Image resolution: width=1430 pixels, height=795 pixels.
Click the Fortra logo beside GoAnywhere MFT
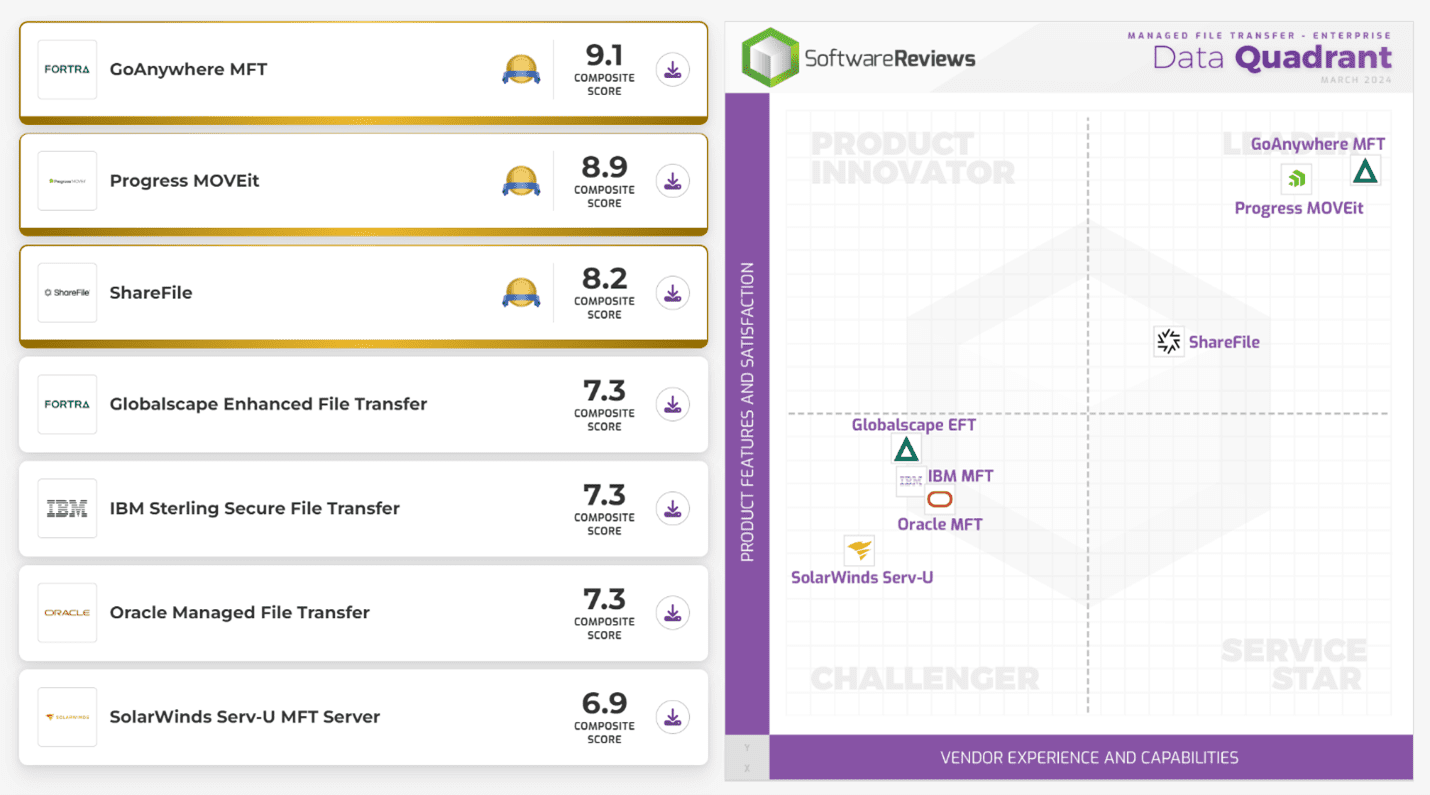[x=66, y=69]
